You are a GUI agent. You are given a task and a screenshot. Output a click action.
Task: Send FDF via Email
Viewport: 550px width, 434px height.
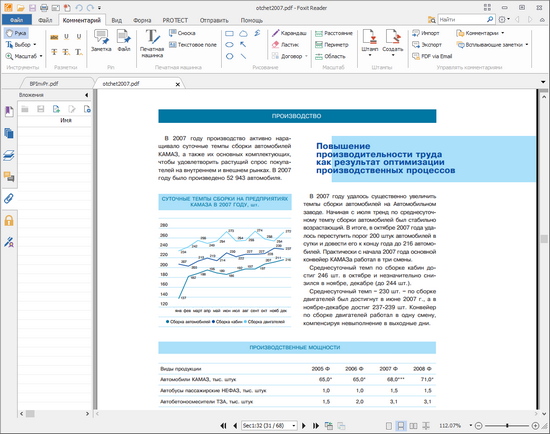pyautogui.click(x=432, y=56)
